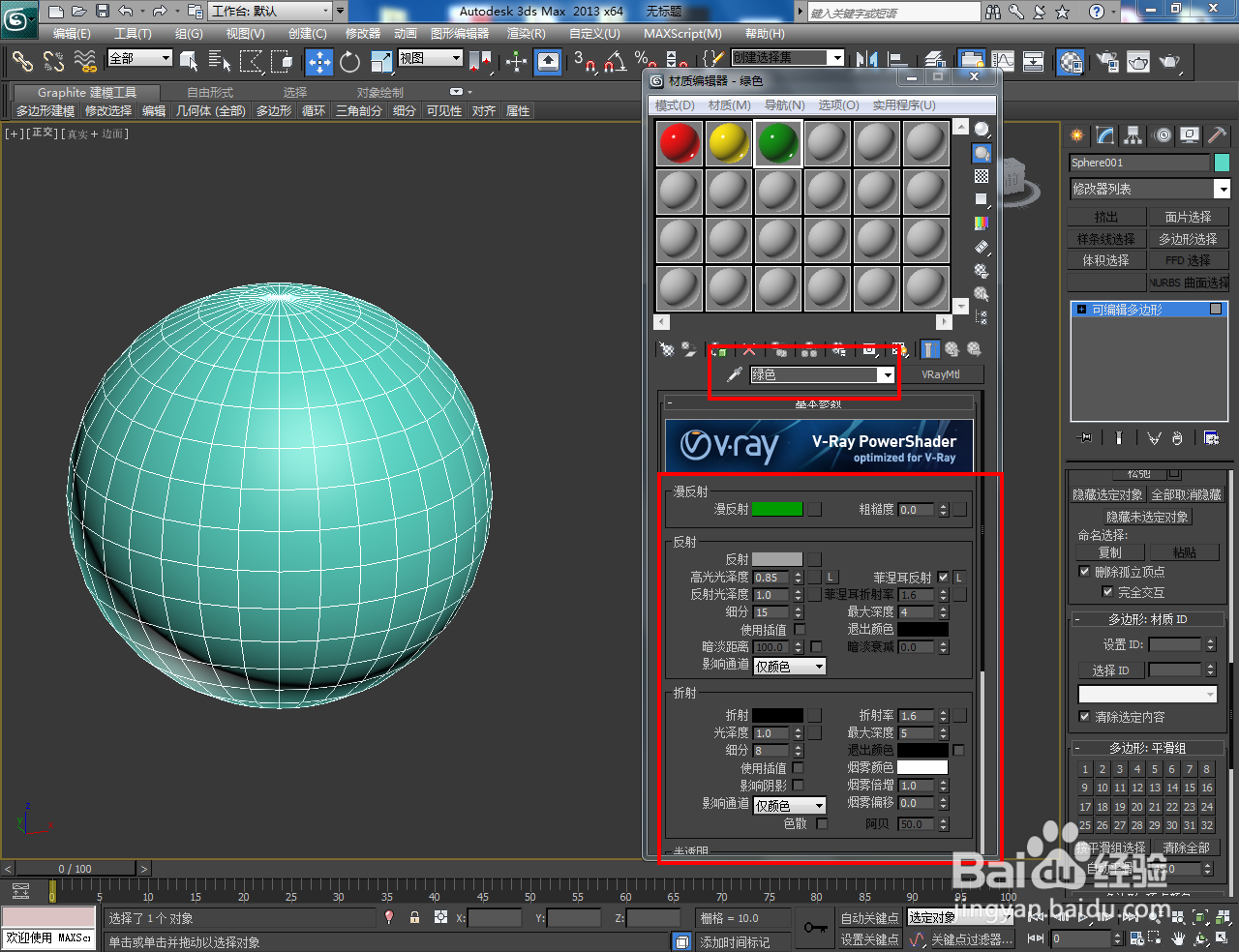1239x952 pixels.
Task: Select the Link tool in main toolbar
Action: click(21, 62)
